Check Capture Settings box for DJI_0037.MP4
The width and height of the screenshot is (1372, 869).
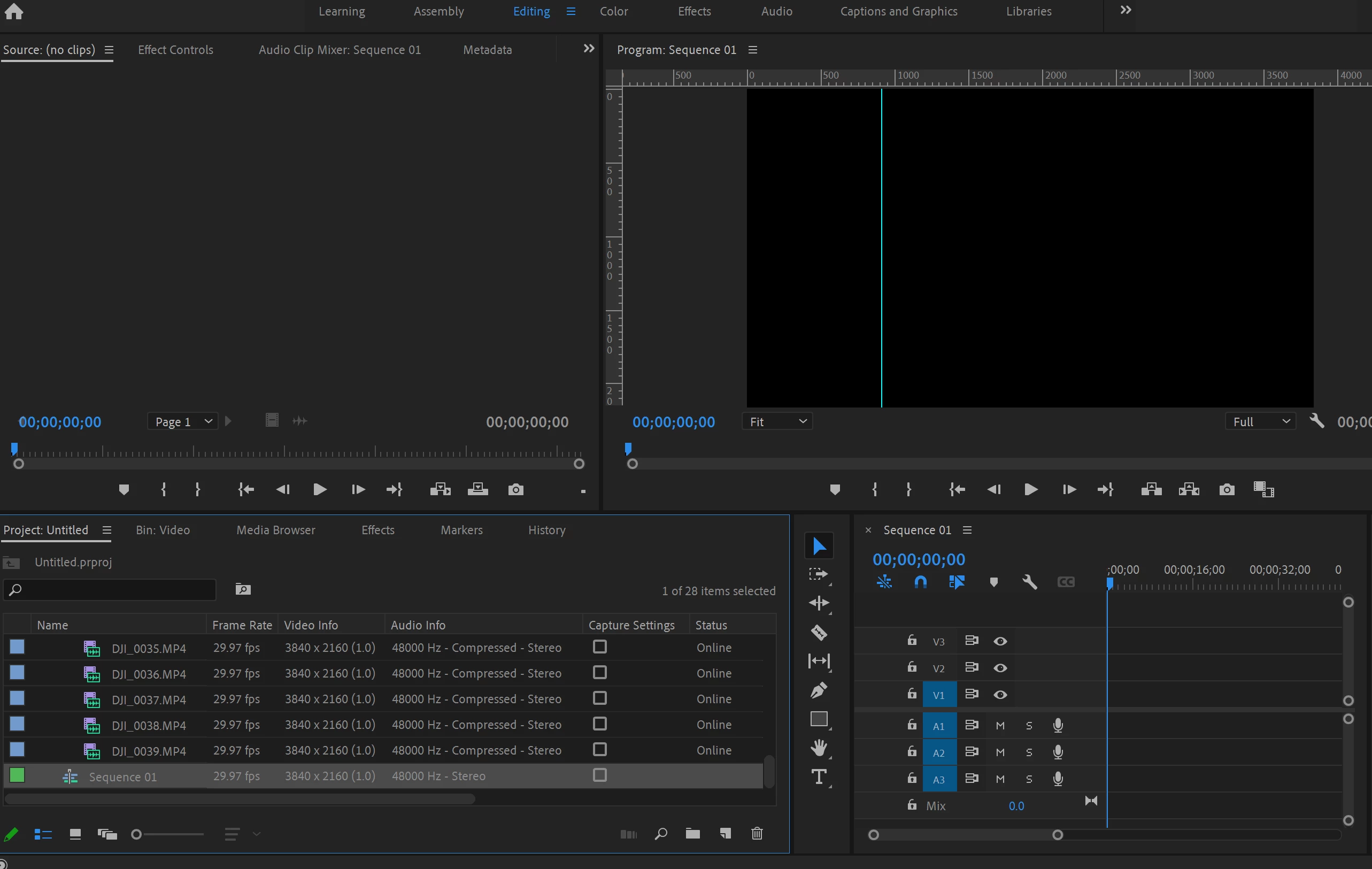(x=599, y=698)
